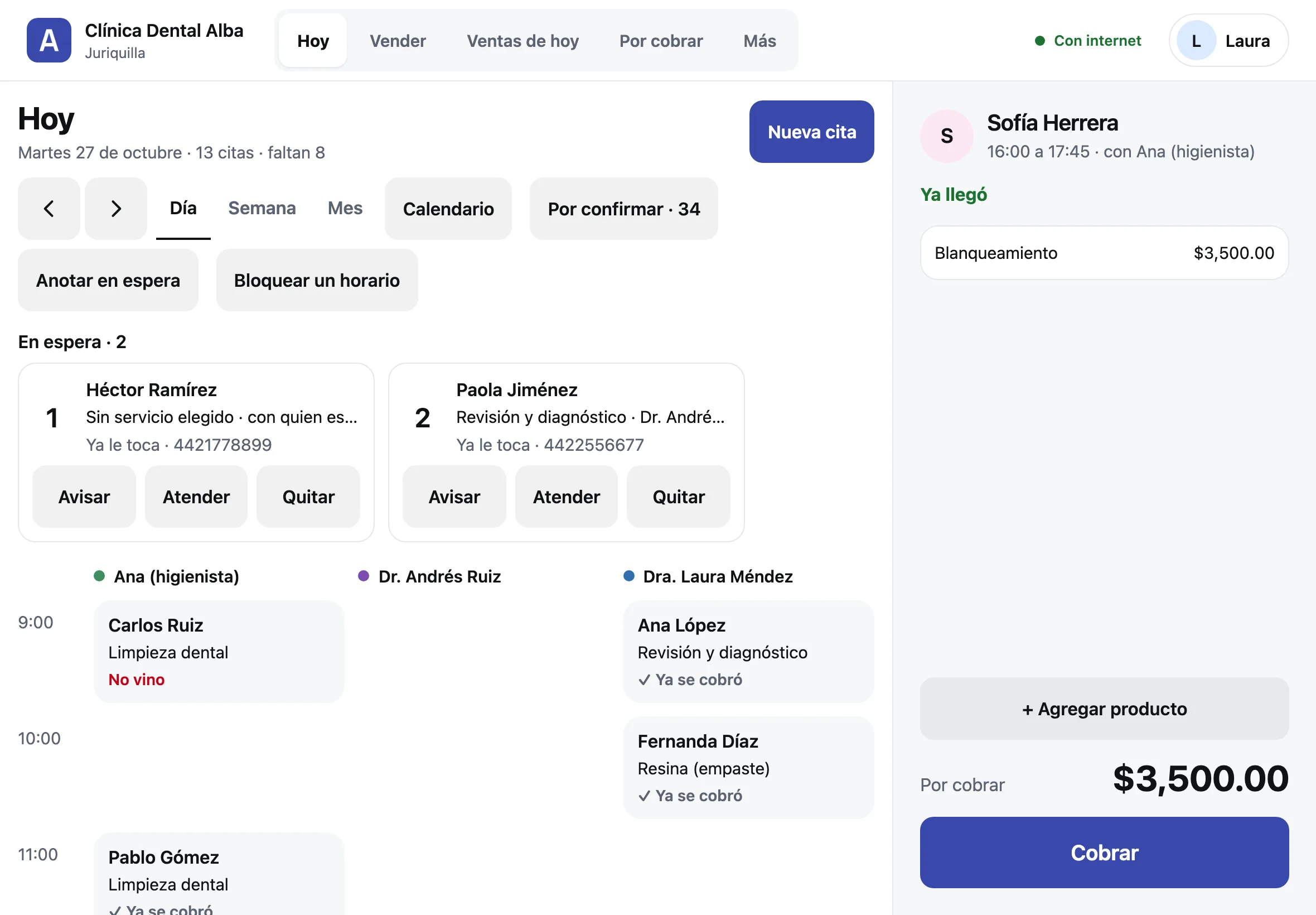
Task: Go to previous day with left chevron
Action: 49,209
